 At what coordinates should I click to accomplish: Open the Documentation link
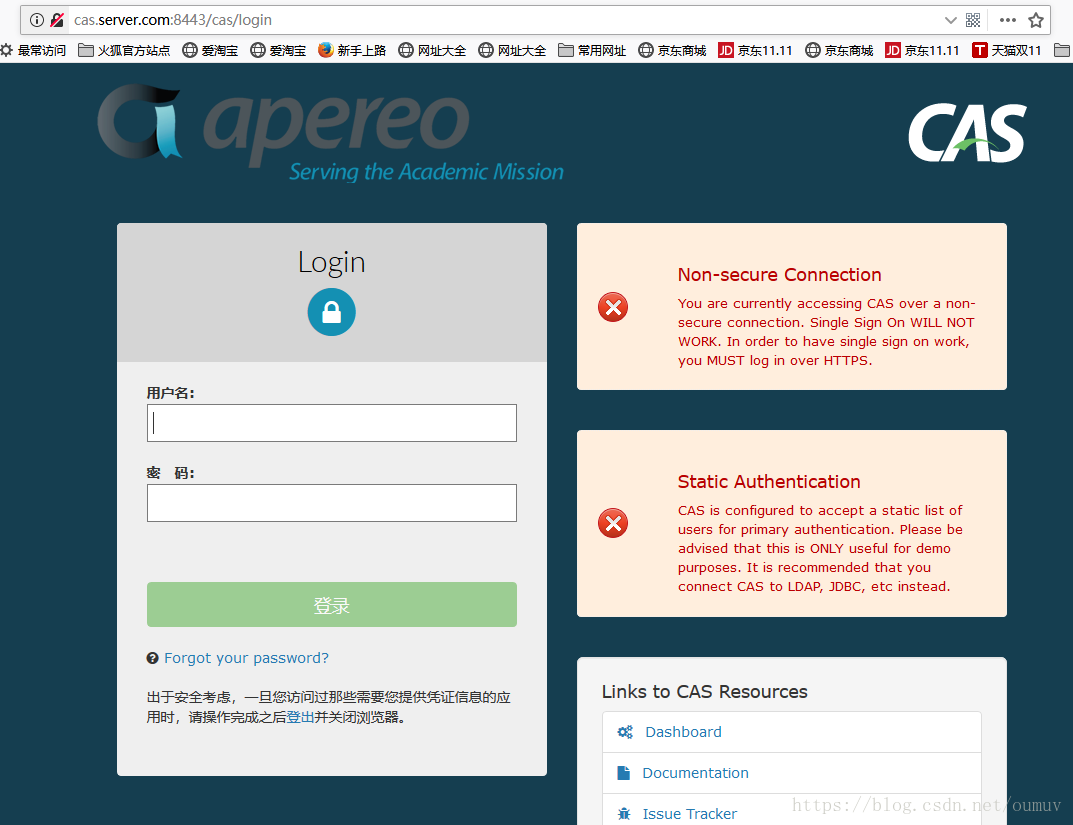coord(695,773)
